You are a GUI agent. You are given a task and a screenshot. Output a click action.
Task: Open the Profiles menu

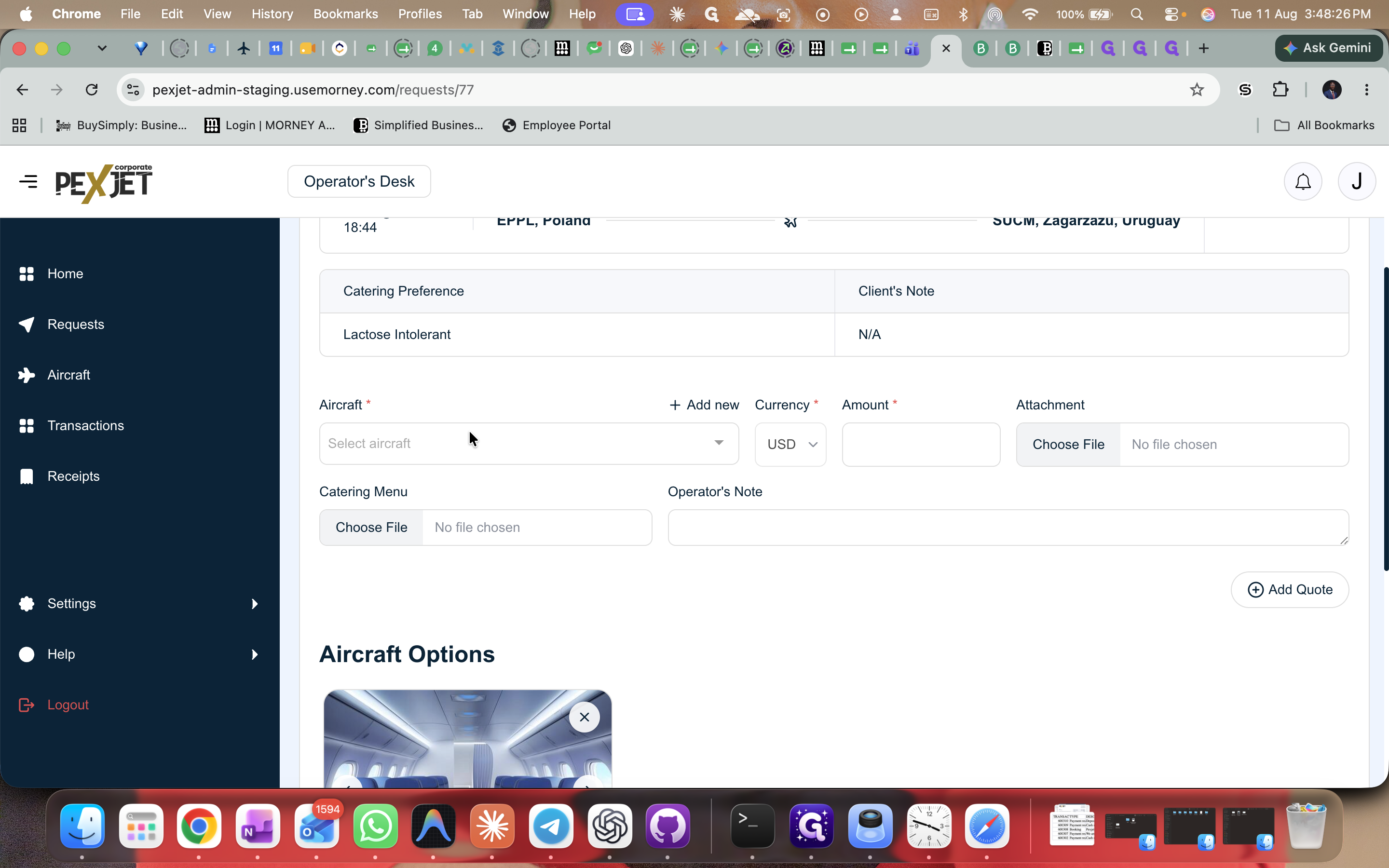420,14
